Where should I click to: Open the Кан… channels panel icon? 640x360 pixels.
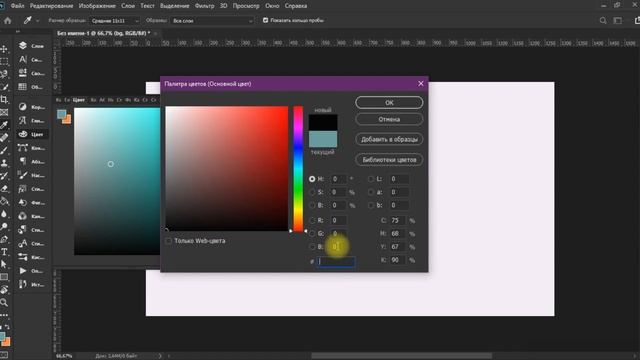(x=22, y=216)
